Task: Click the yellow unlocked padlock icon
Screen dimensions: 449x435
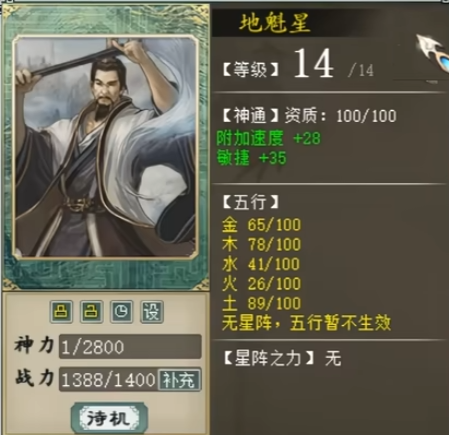Action: tap(91, 312)
